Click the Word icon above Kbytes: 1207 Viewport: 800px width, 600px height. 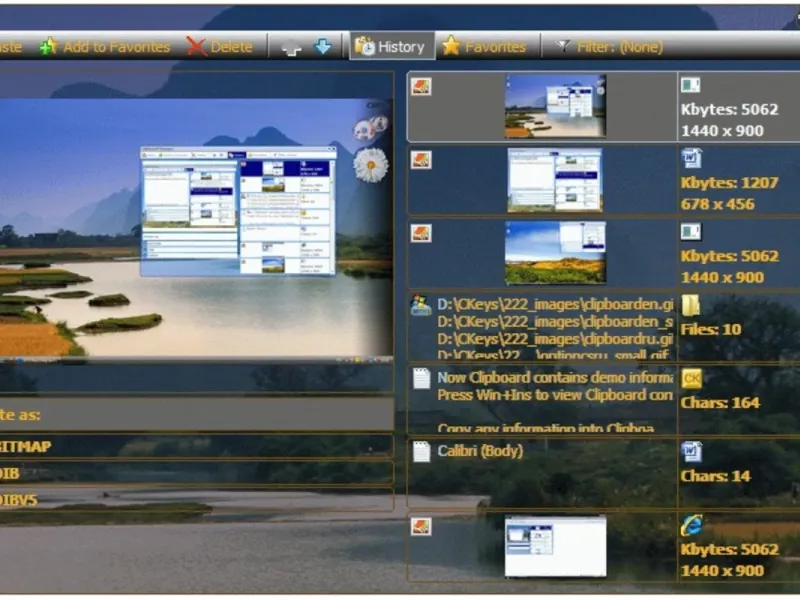[691, 158]
